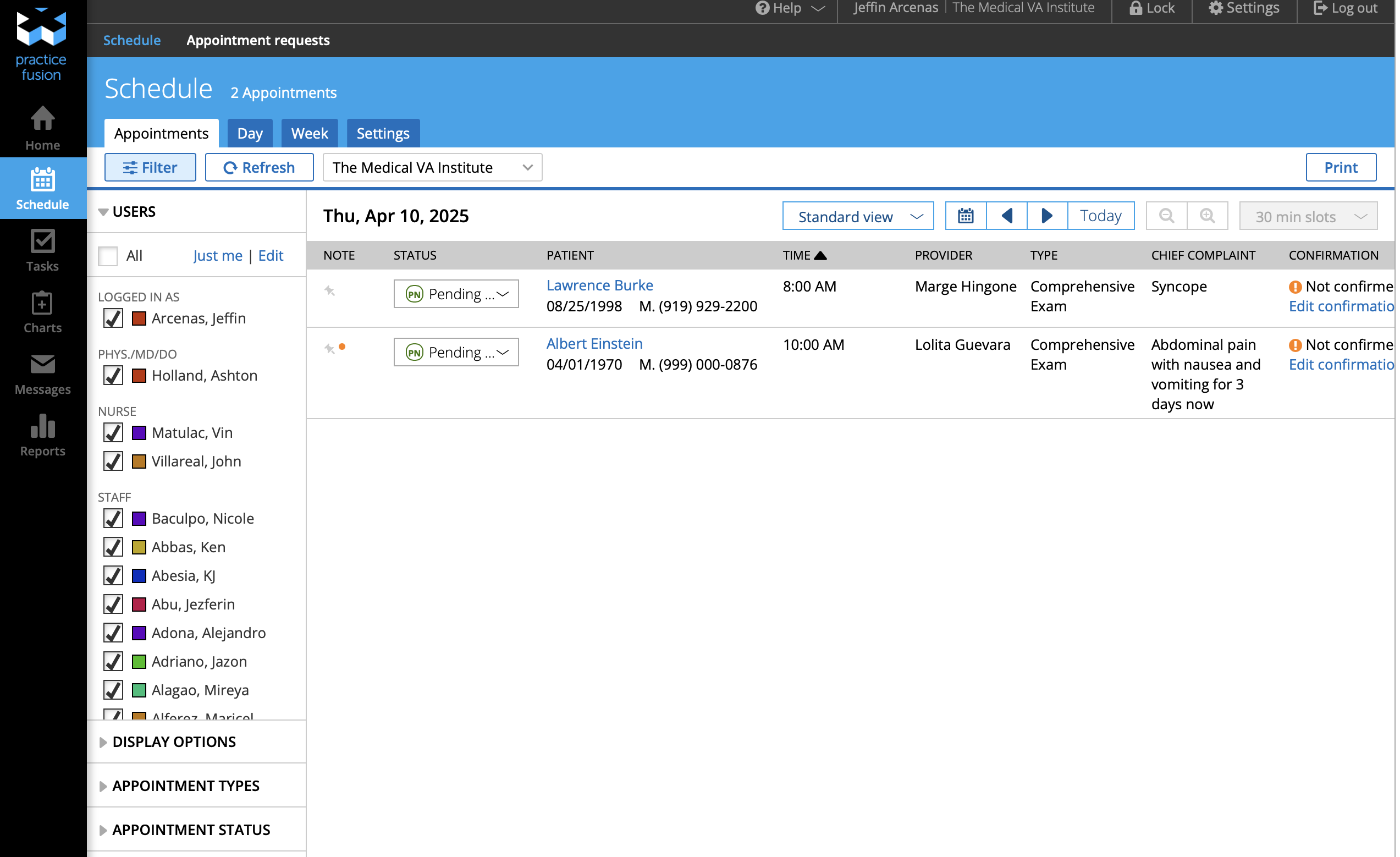This screenshot has height=857, width=1400.
Task: Open the Appointment requests menu item
Action: [x=258, y=40]
